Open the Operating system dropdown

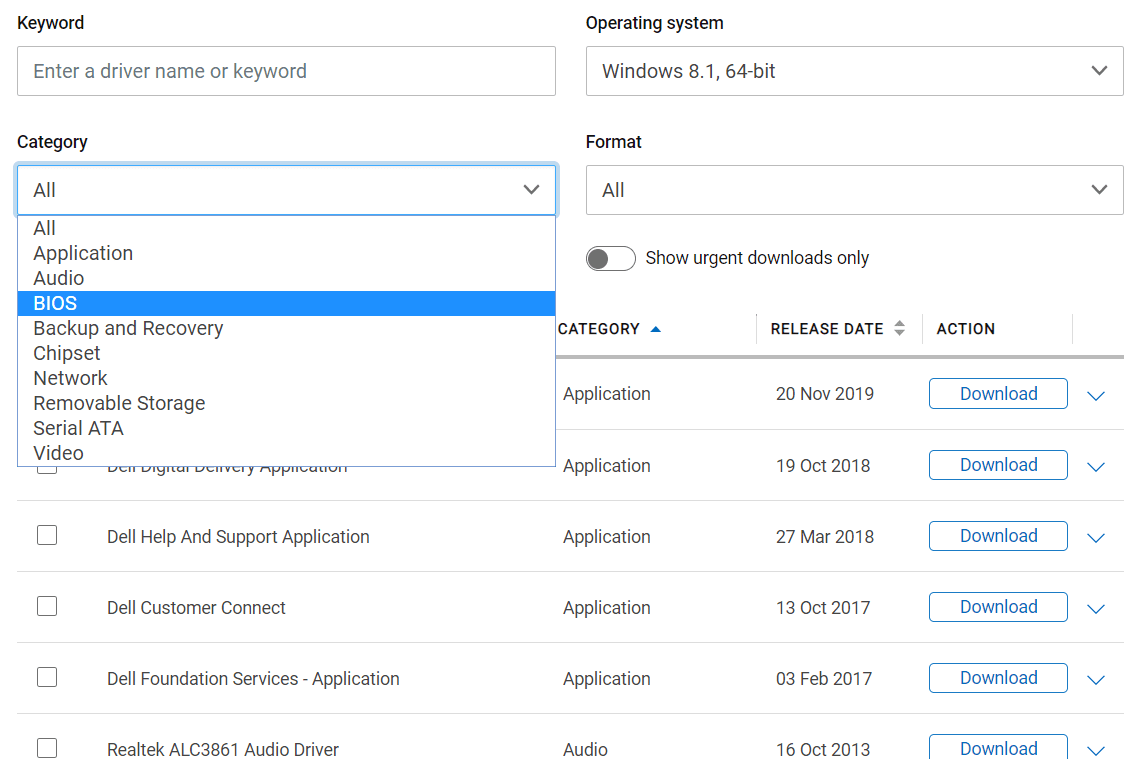click(854, 71)
